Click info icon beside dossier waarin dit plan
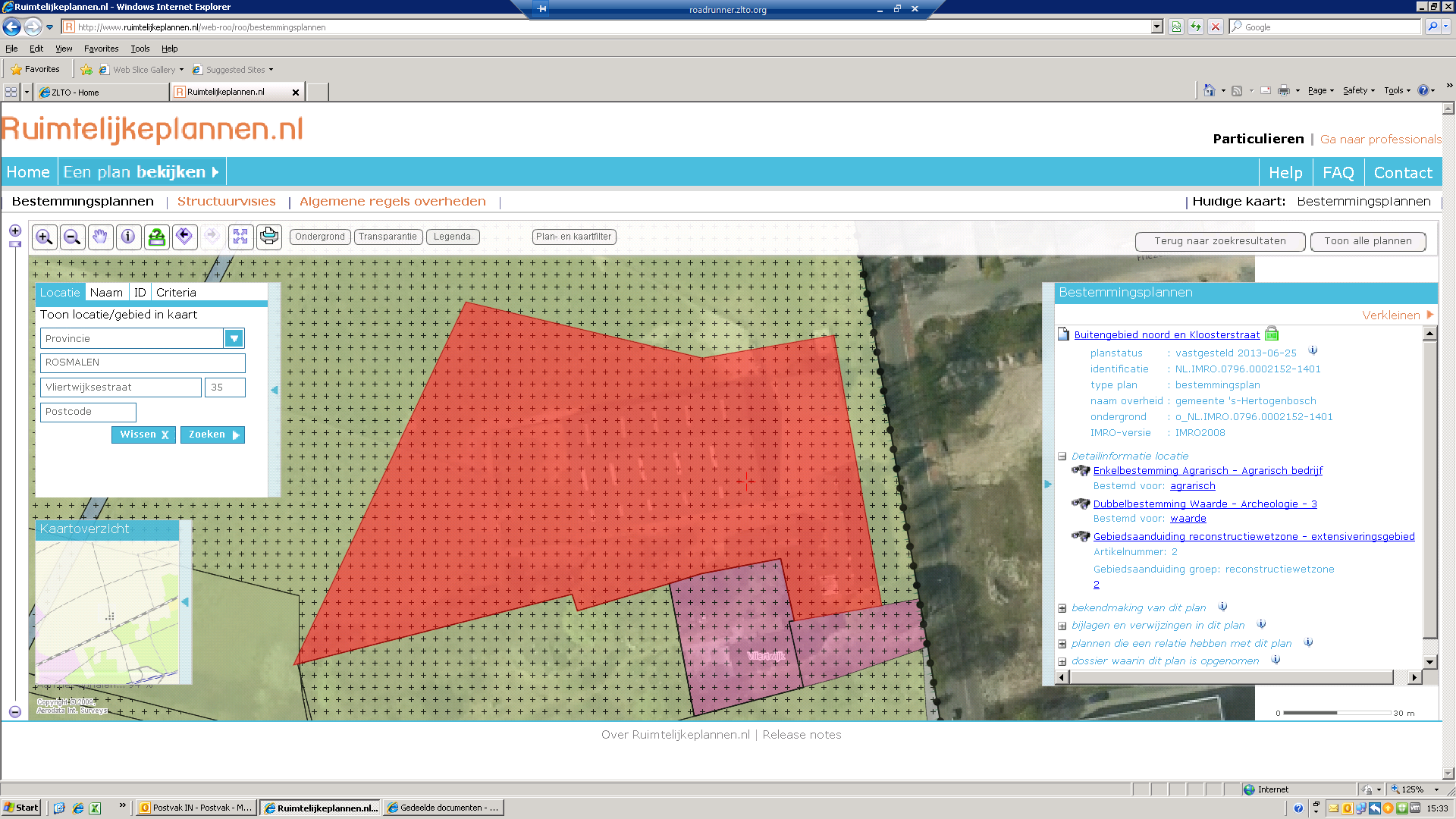 click(1276, 660)
